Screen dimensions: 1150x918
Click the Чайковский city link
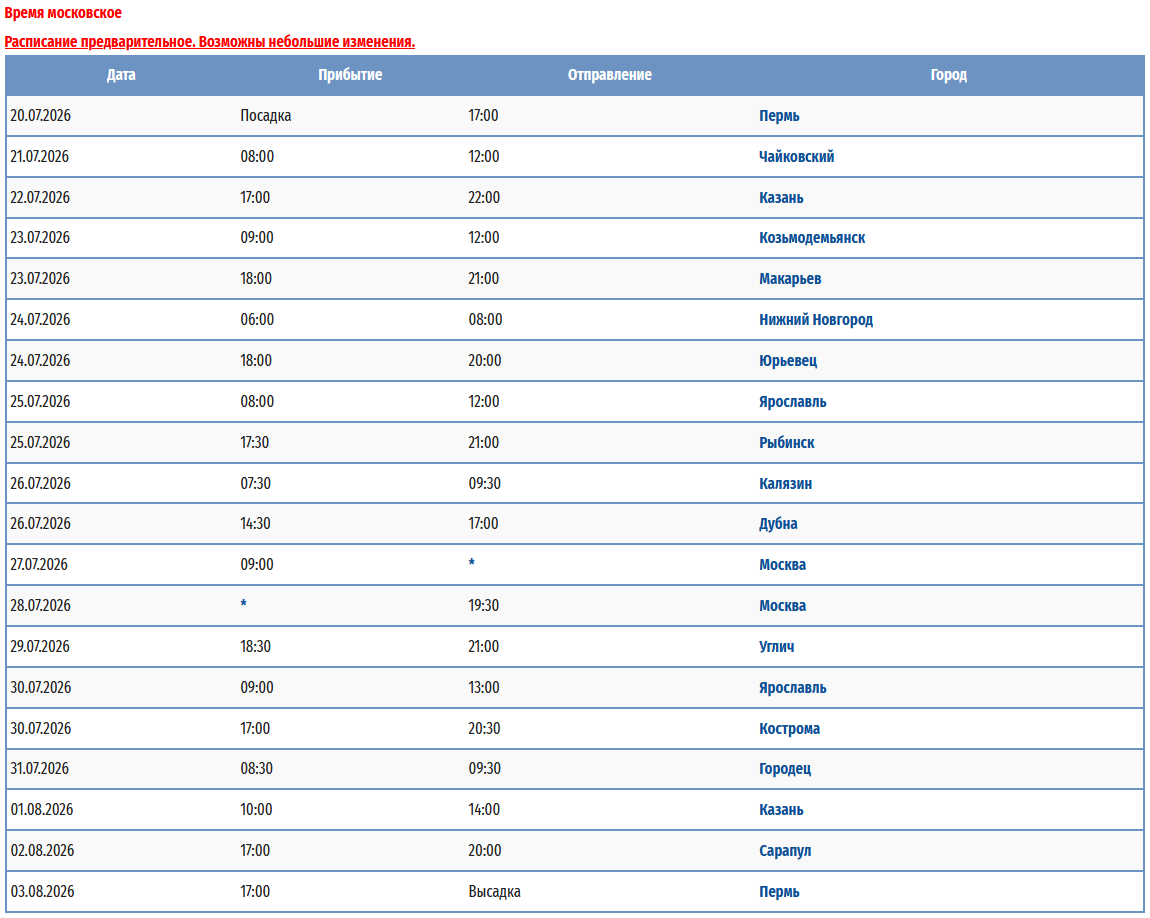(796, 157)
